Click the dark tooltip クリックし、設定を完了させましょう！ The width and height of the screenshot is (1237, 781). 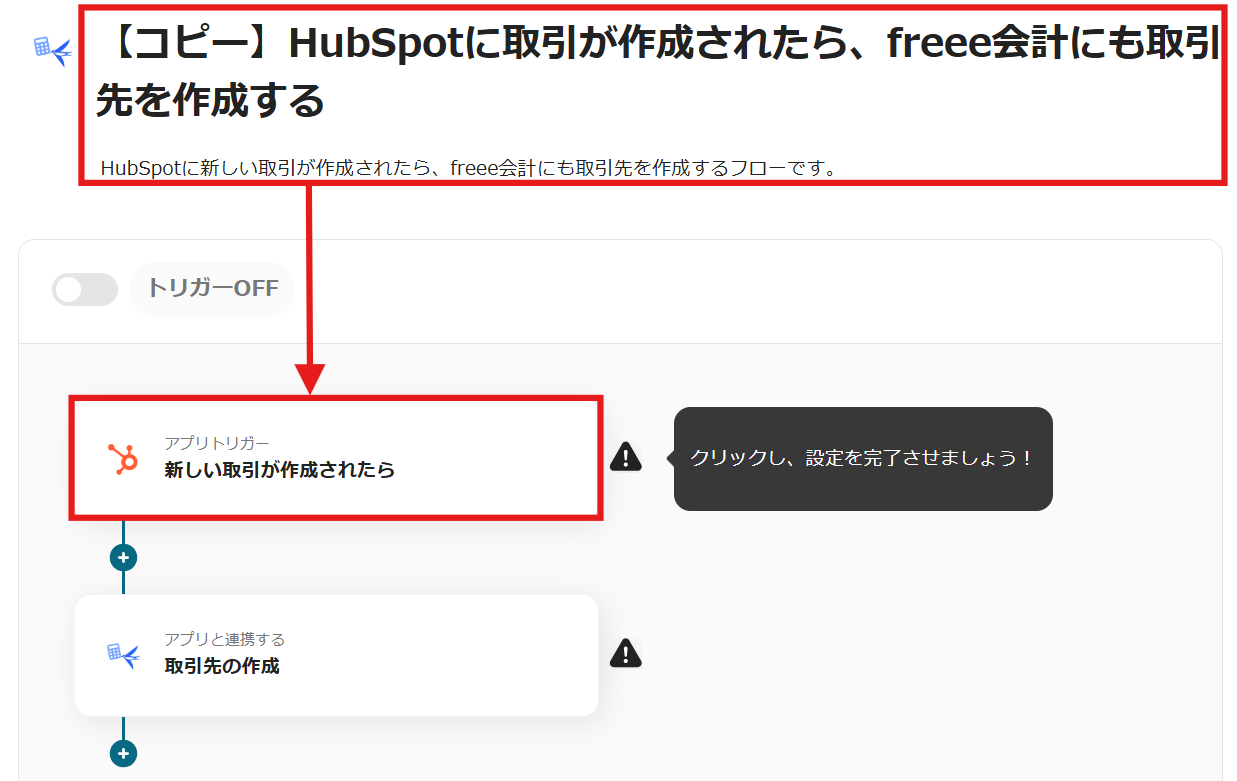(863, 459)
